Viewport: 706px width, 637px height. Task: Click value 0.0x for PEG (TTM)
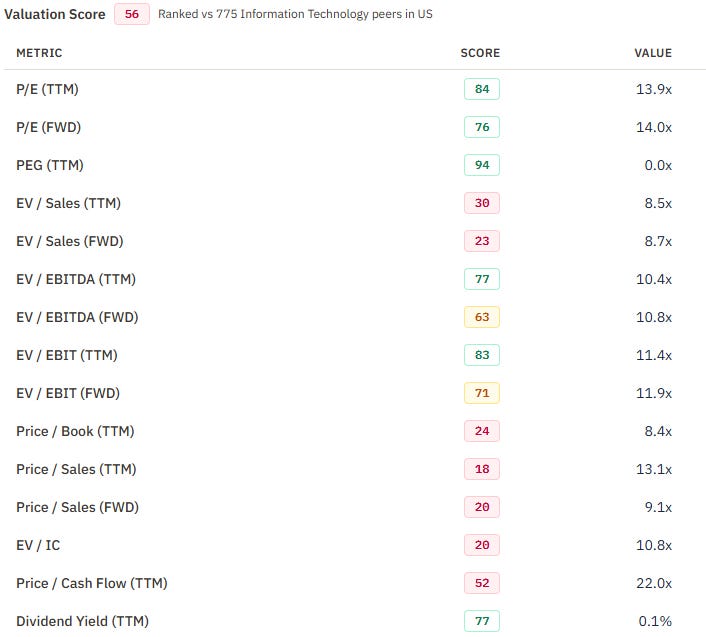pos(658,165)
